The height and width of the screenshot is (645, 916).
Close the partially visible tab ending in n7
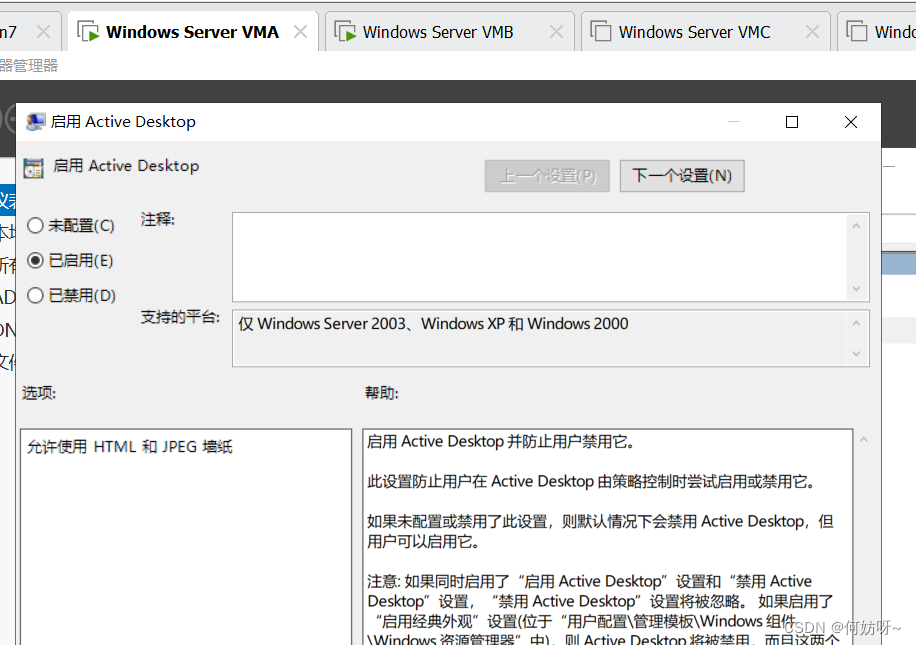(x=43, y=32)
